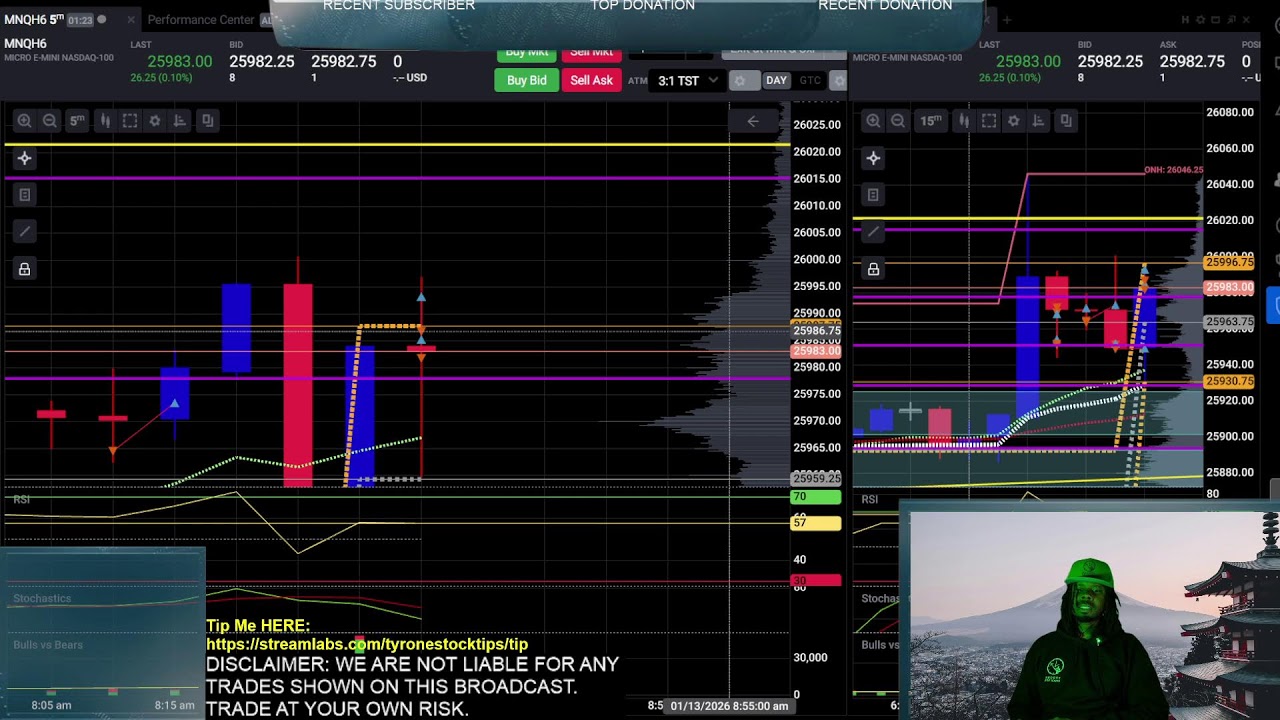Click the Buy Bid button
1280x720 pixels.
(x=526, y=80)
